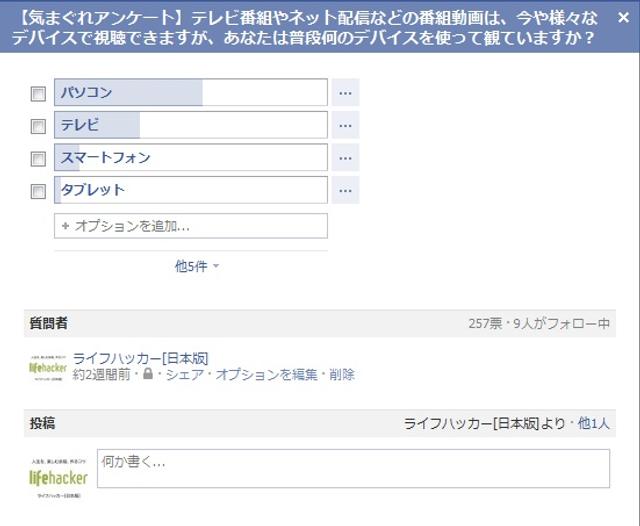
Task: Open the 他1人 posters link
Action: [x=593, y=424]
